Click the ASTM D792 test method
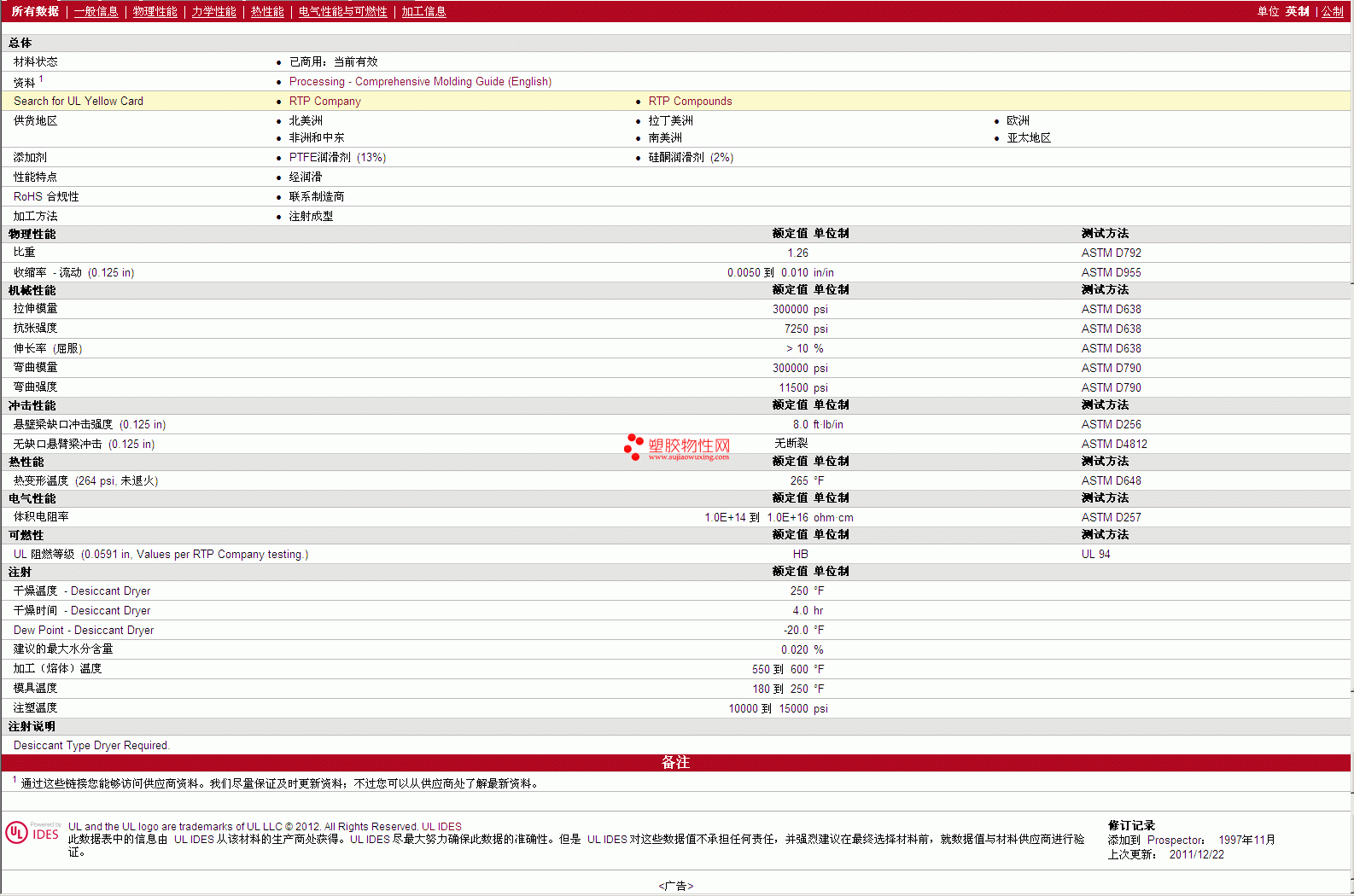 coord(1111,253)
